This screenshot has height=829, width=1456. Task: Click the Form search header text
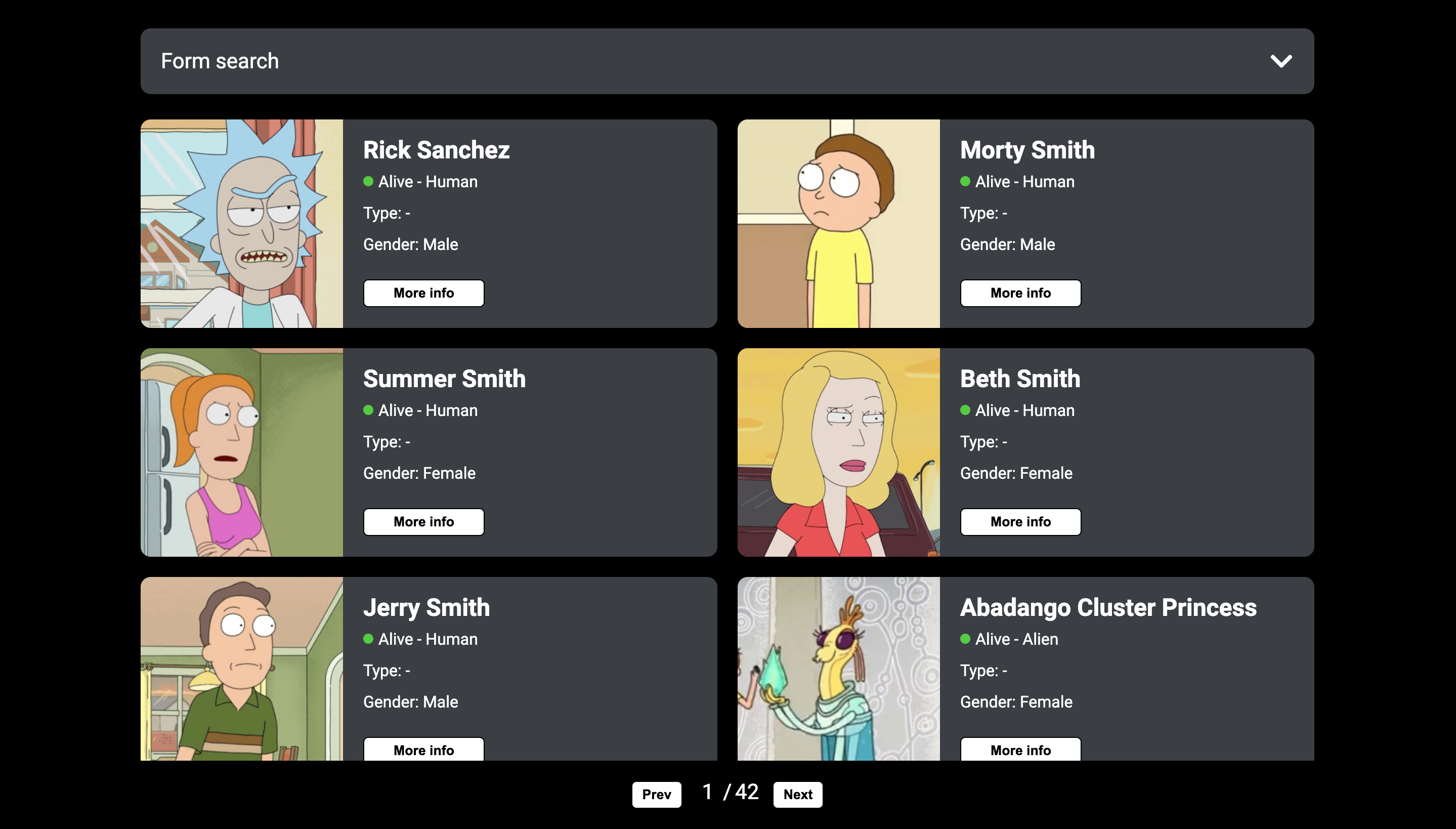pyautogui.click(x=220, y=61)
